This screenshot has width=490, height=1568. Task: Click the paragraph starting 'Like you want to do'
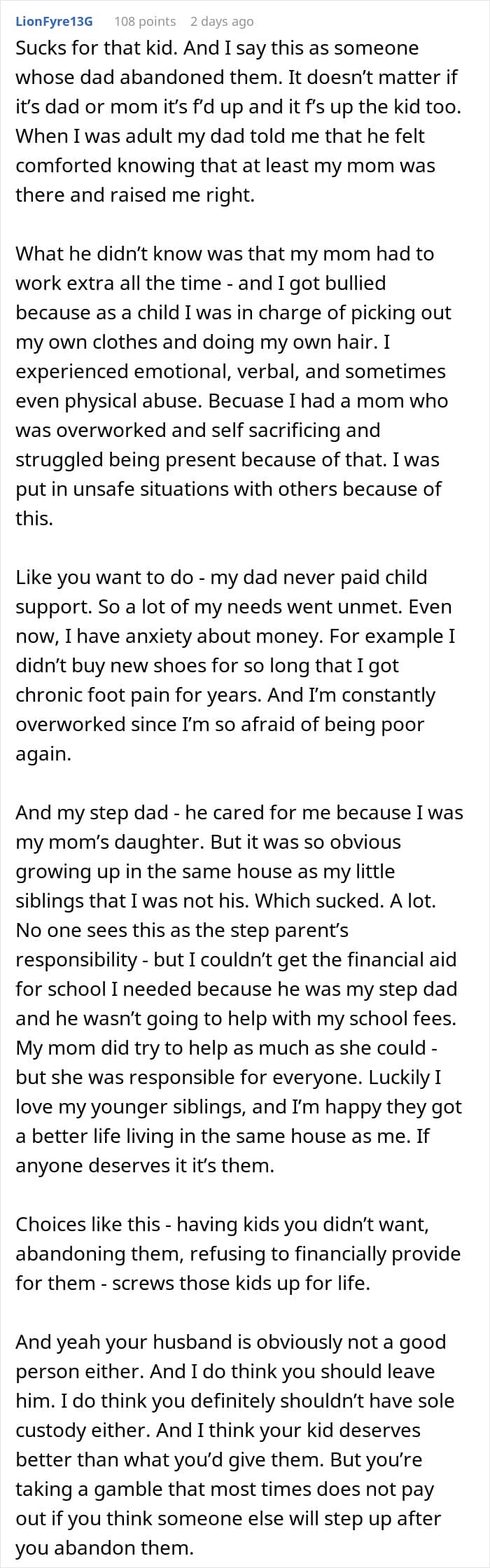(x=231, y=665)
